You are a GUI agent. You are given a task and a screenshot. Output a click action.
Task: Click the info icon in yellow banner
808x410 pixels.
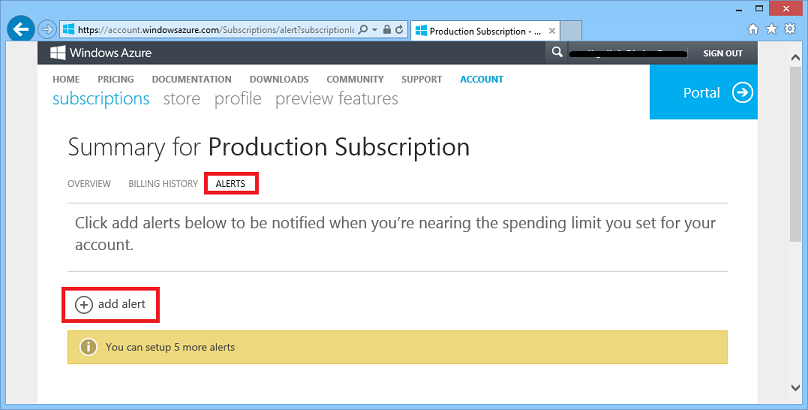88,347
